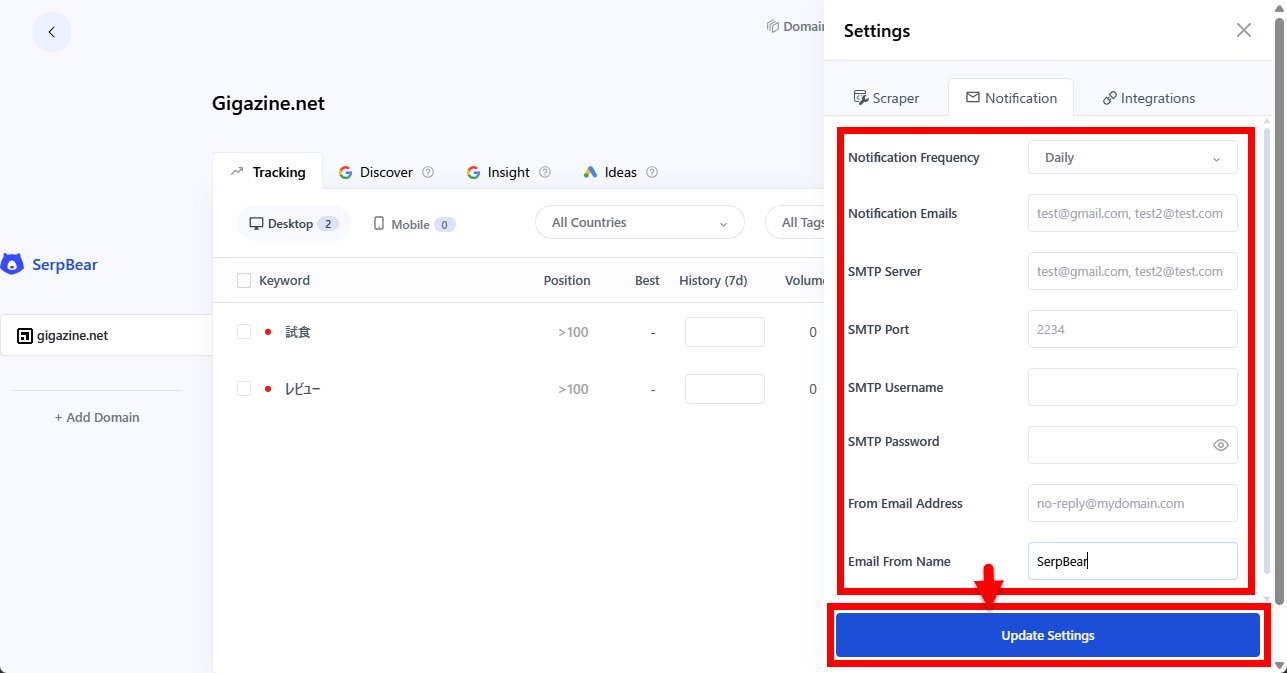Click the help icon next to Ideas
1287x673 pixels.
652,172
